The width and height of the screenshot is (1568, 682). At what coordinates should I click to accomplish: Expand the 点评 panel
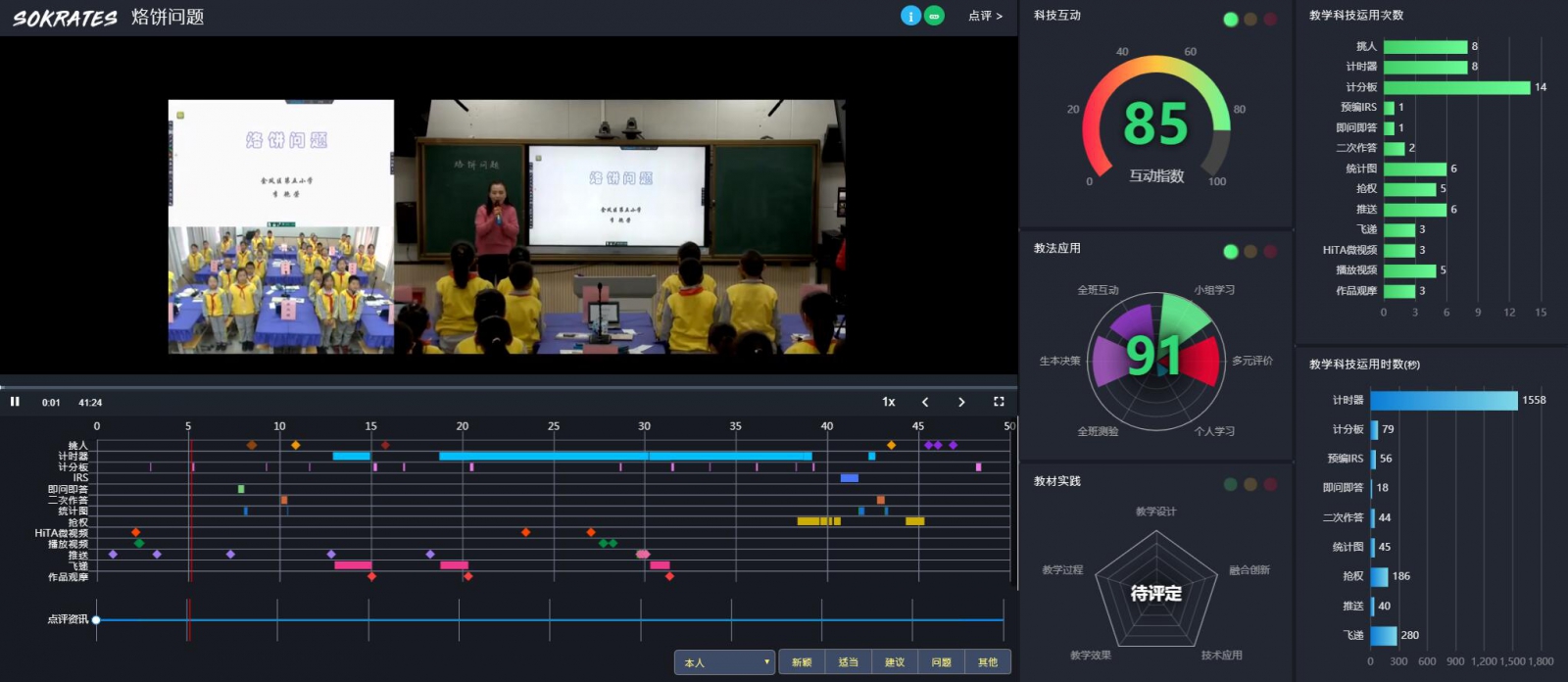(x=985, y=16)
